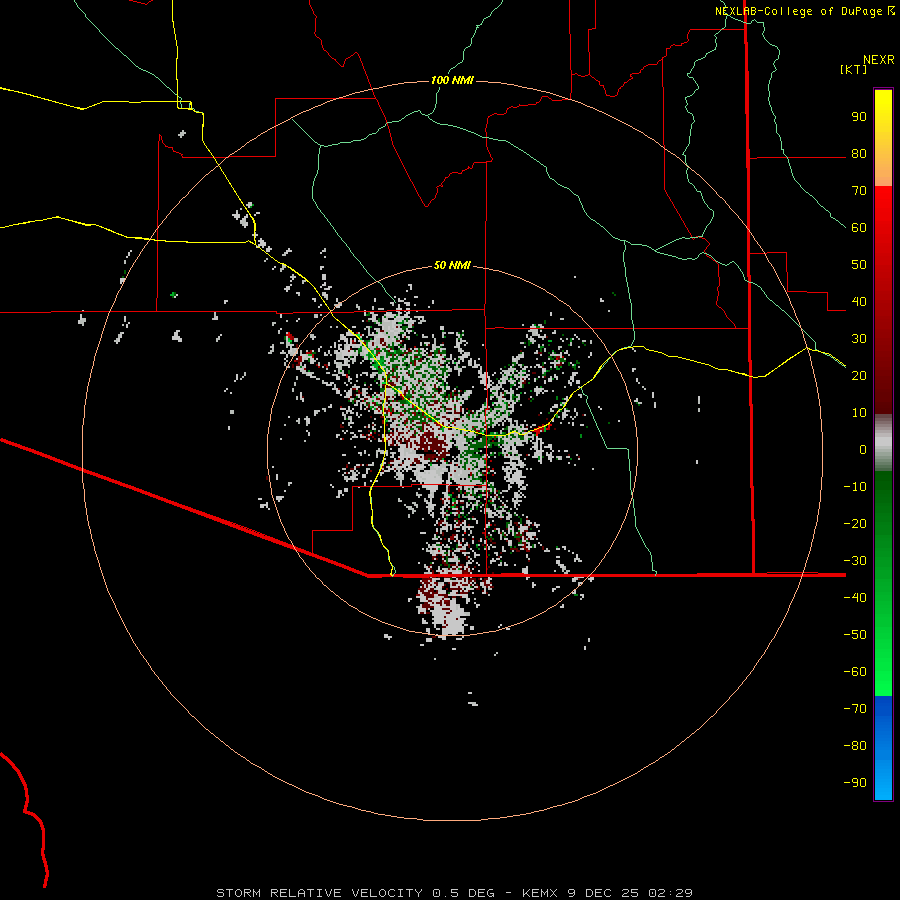
Task: Click the gray zero-velocity segment of color bar
Action: (x=883, y=443)
